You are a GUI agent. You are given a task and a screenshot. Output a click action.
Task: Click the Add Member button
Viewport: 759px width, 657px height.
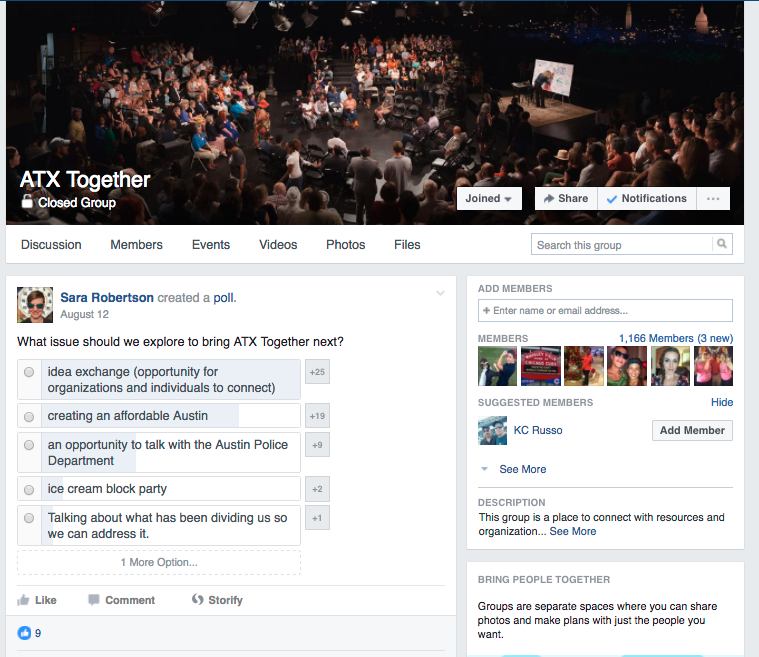point(692,430)
